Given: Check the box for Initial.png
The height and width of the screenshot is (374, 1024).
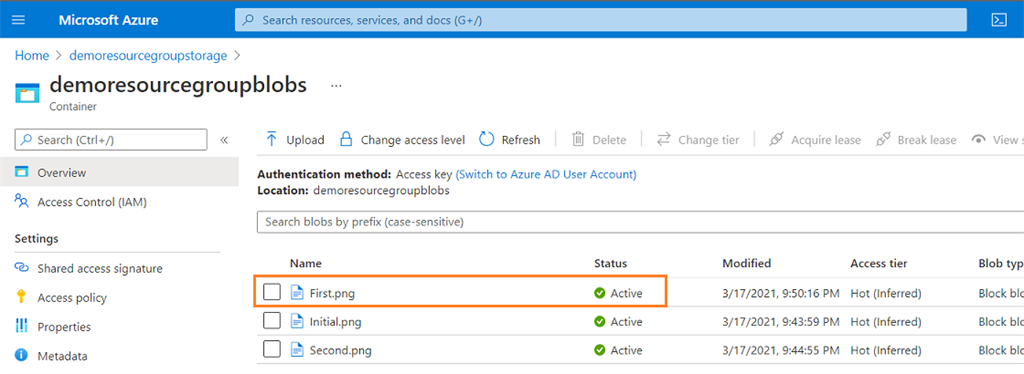Looking at the screenshot, I should pyautogui.click(x=272, y=321).
